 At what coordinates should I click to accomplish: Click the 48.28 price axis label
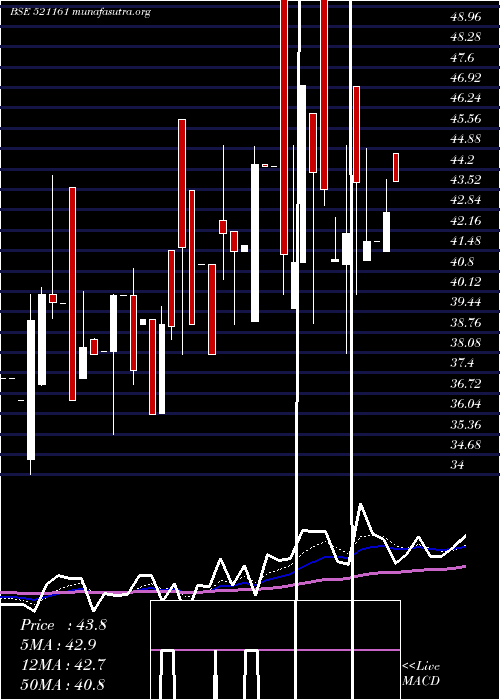click(x=466, y=37)
